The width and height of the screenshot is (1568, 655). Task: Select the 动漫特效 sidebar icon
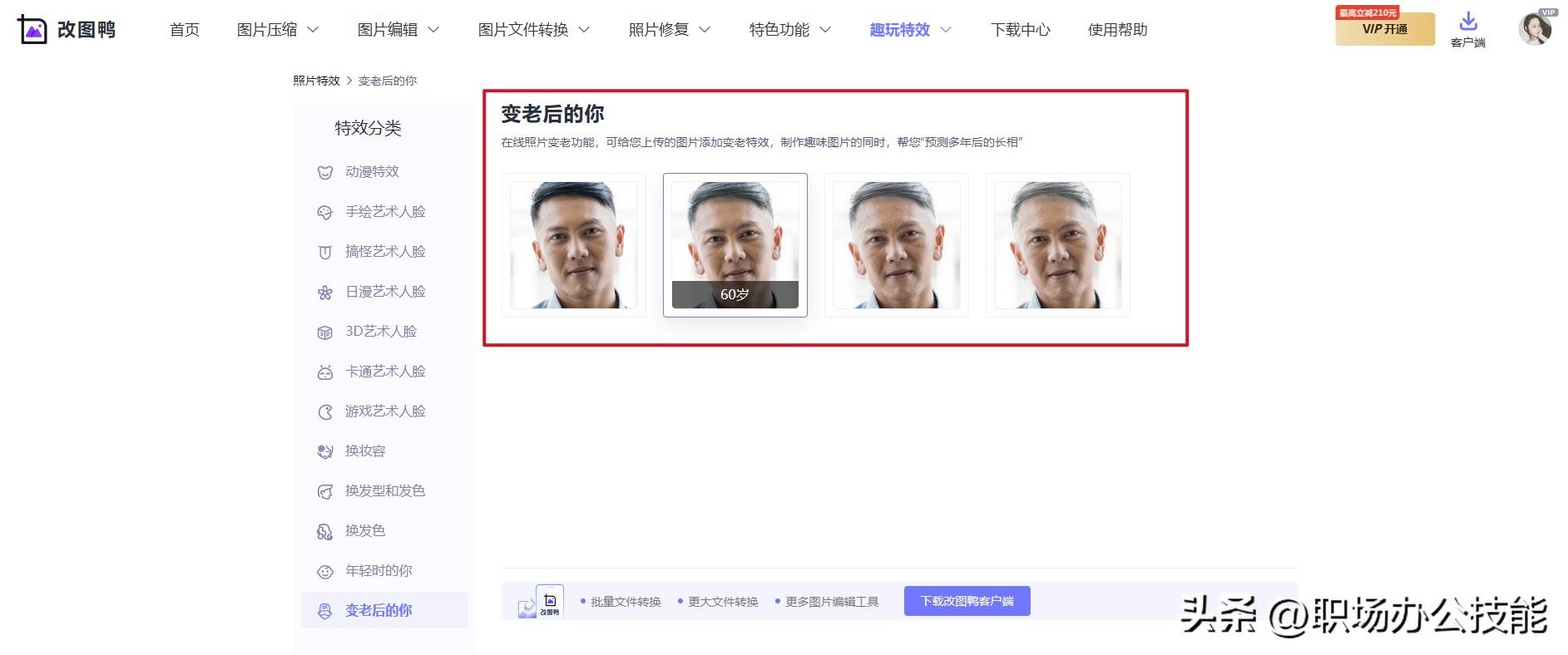(325, 172)
